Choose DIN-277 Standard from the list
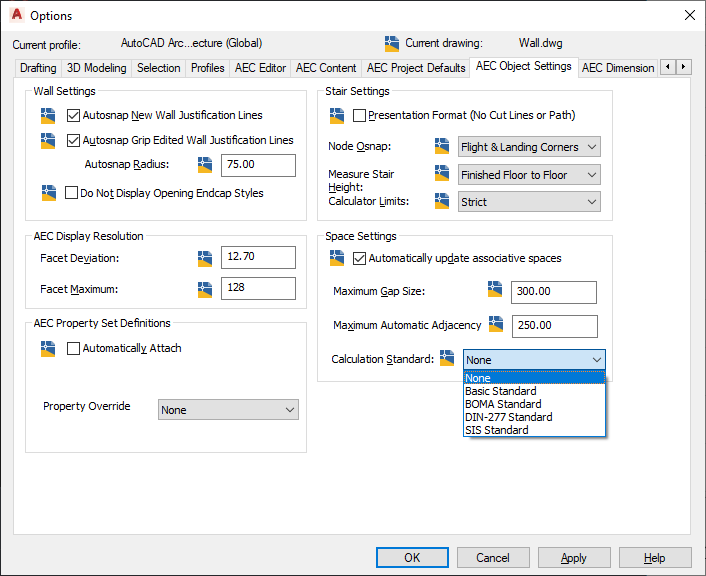706x576 pixels. 534,417
